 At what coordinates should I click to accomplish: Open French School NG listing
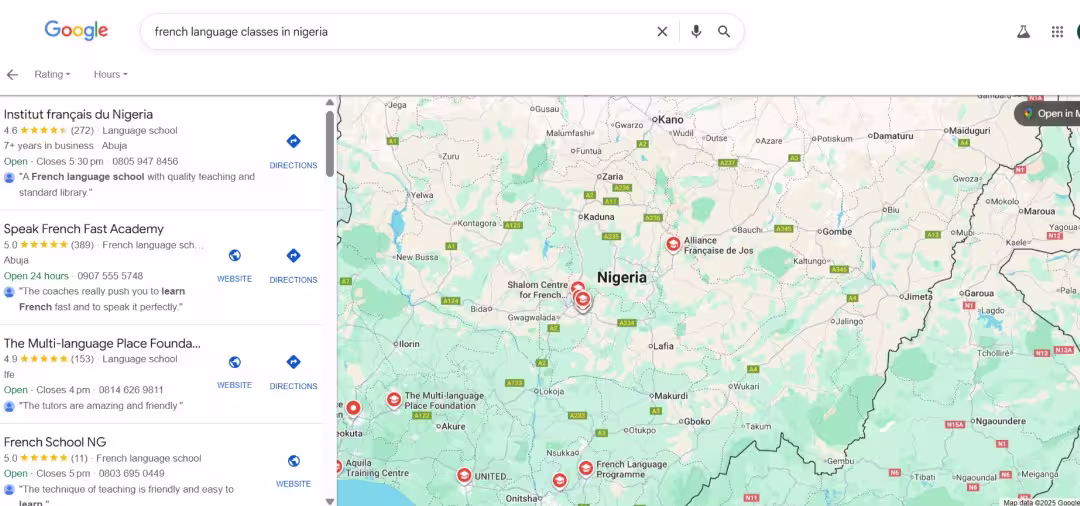click(x=54, y=442)
